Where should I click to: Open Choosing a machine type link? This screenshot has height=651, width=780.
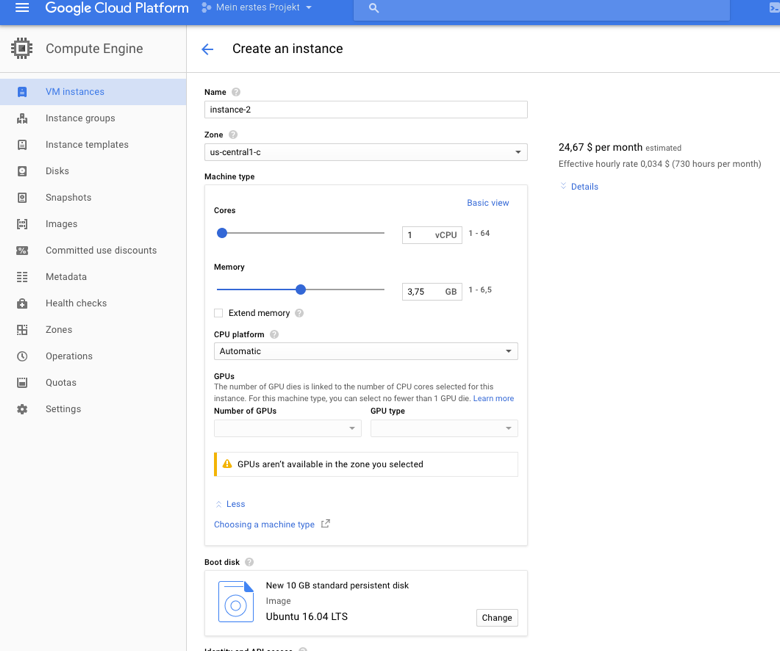pyautogui.click(x=264, y=524)
